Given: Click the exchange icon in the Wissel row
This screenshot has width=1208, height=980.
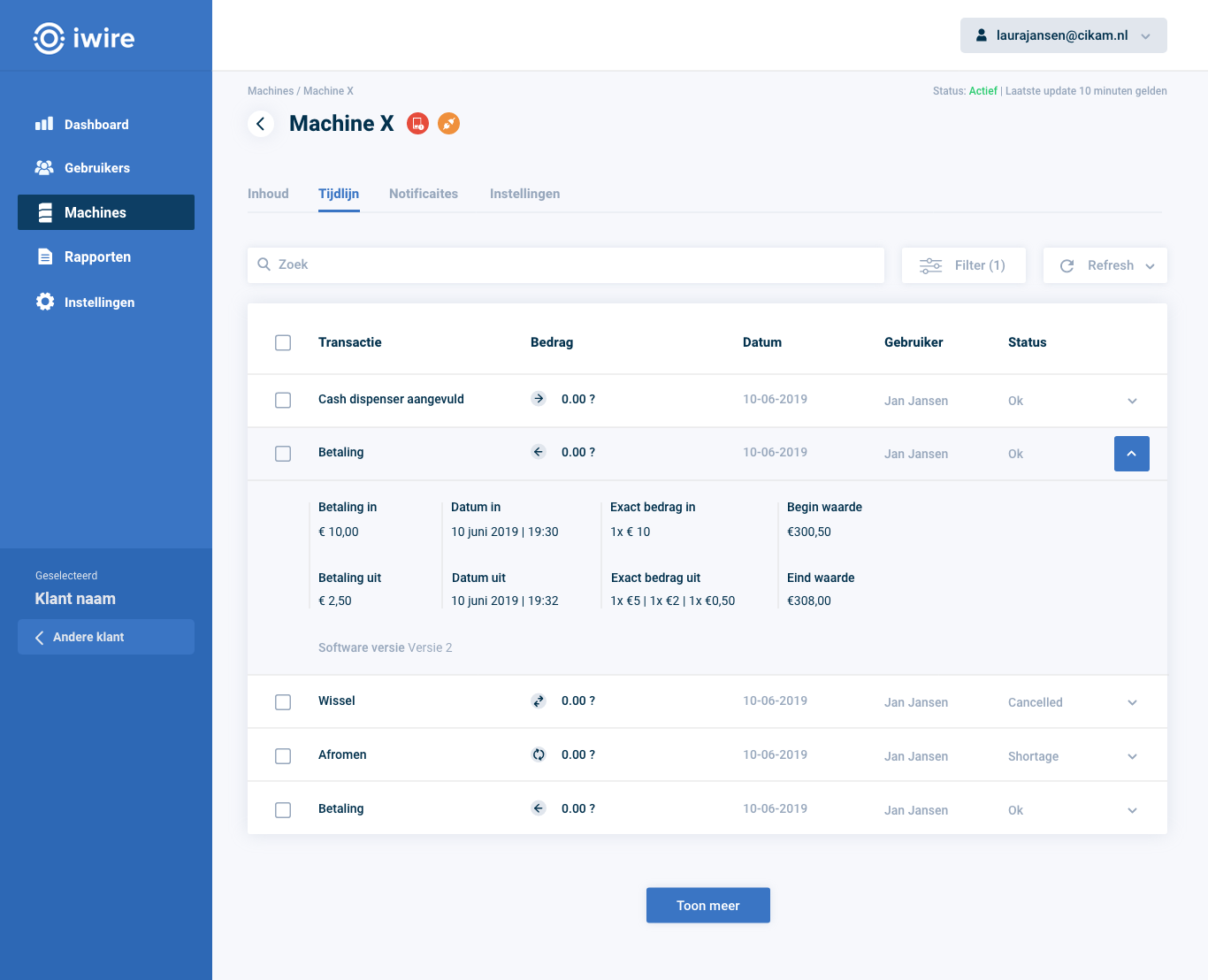Looking at the screenshot, I should pyautogui.click(x=539, y=701).
